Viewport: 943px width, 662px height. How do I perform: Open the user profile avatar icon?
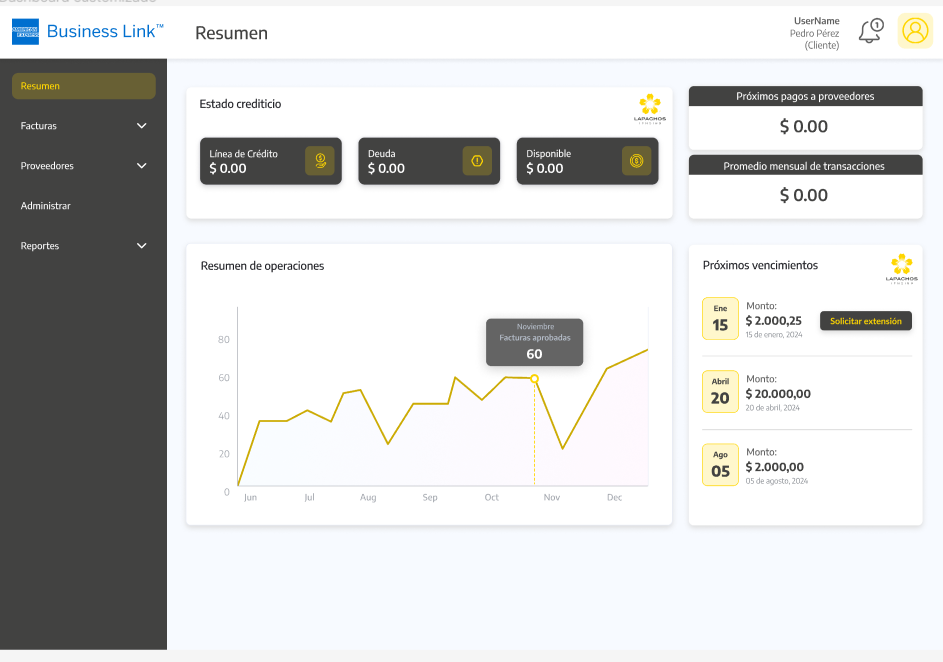click(x=915, y=32)
